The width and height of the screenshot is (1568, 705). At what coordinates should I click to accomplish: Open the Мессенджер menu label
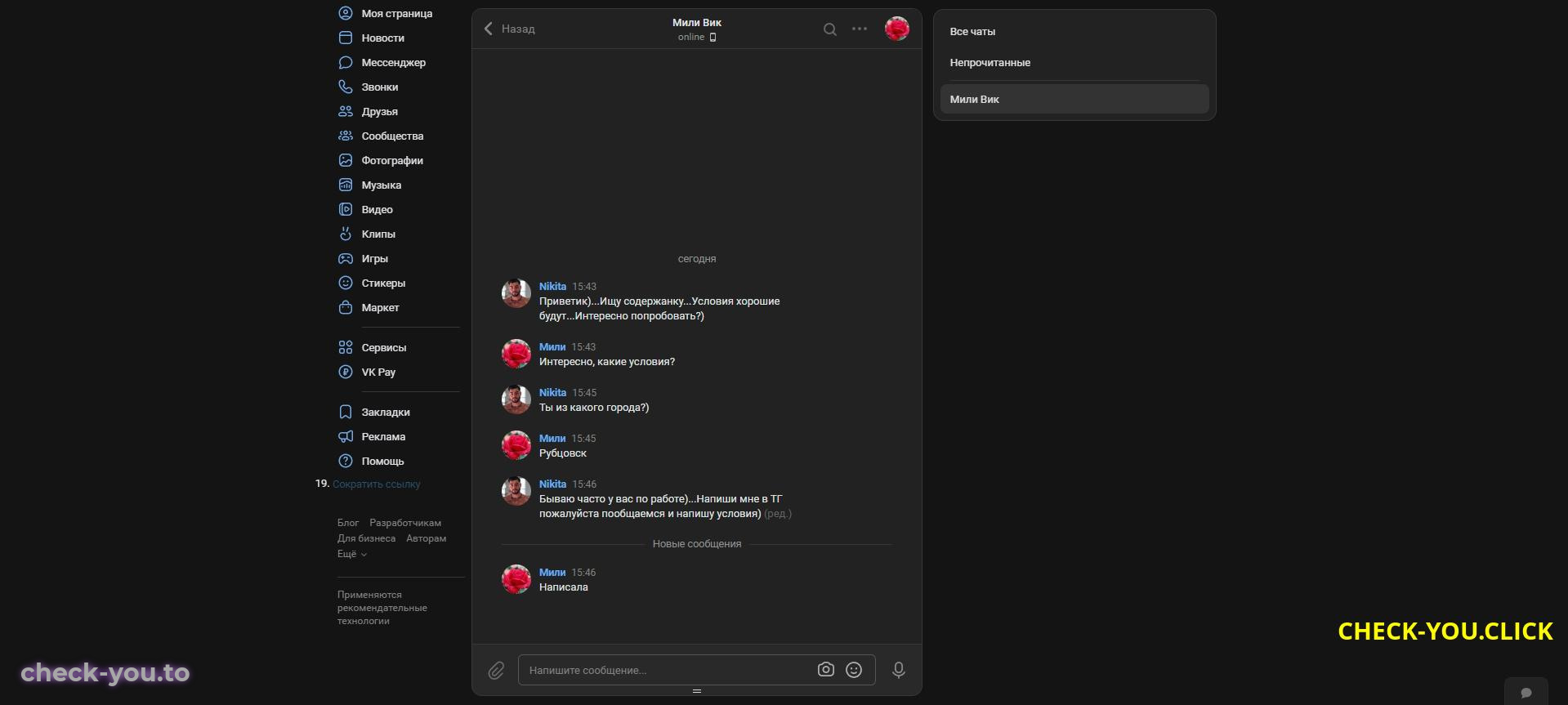pos(393,62)
